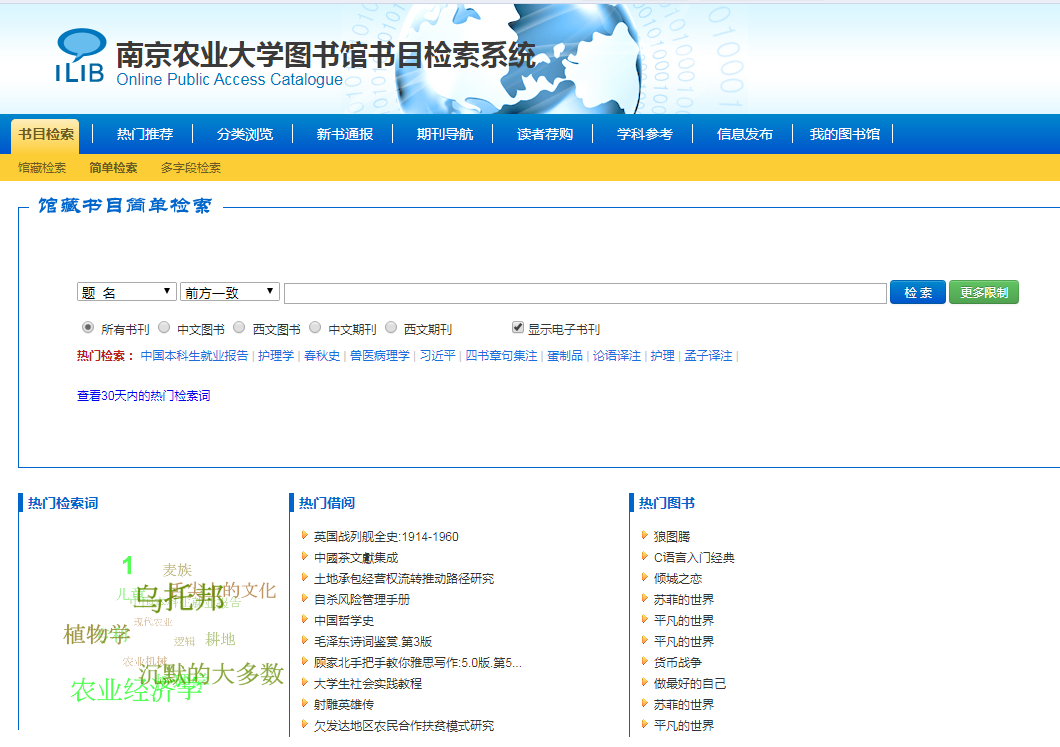The height and width of the screenshot is (747, 1060).
Task: Click 货币战争 in the 热门图书 list
Action: point(678,662)
